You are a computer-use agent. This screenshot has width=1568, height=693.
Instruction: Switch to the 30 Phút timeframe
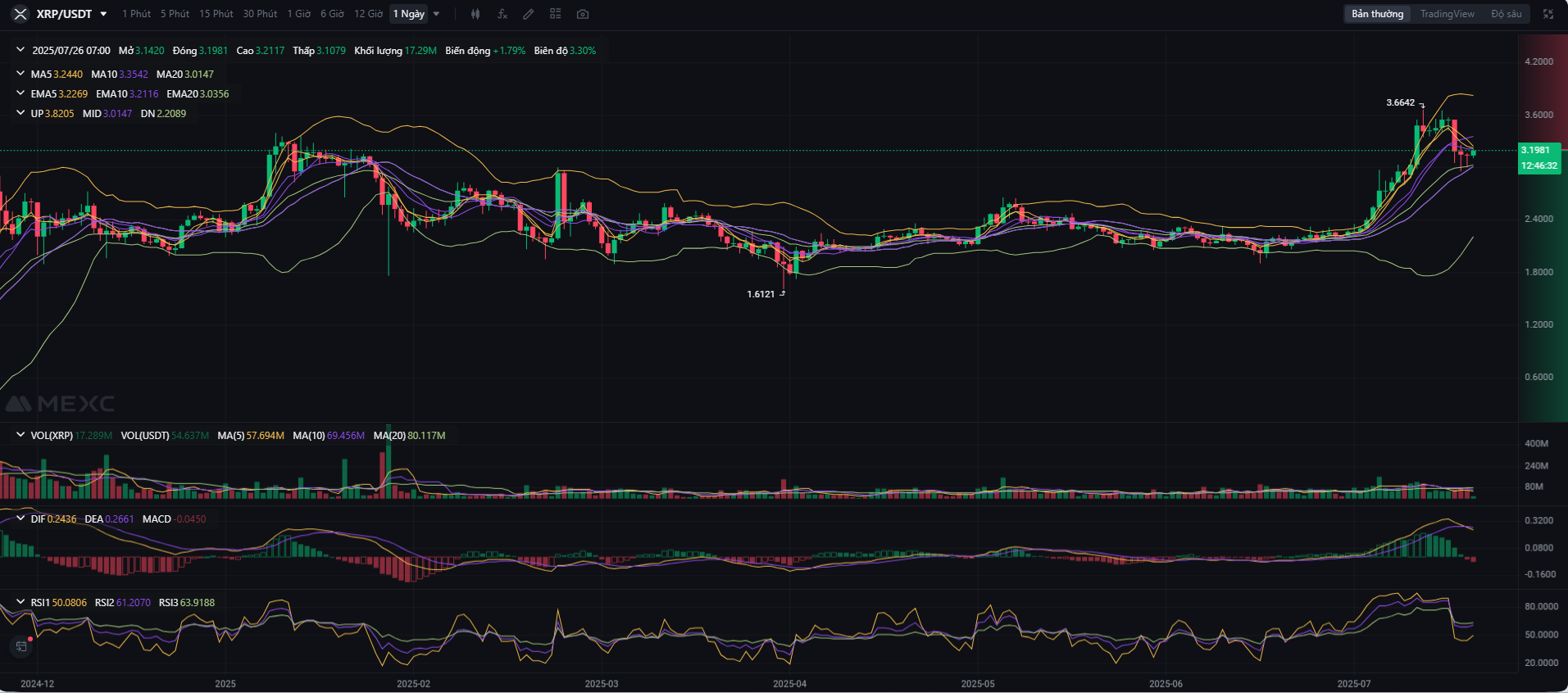click(260, 14)
